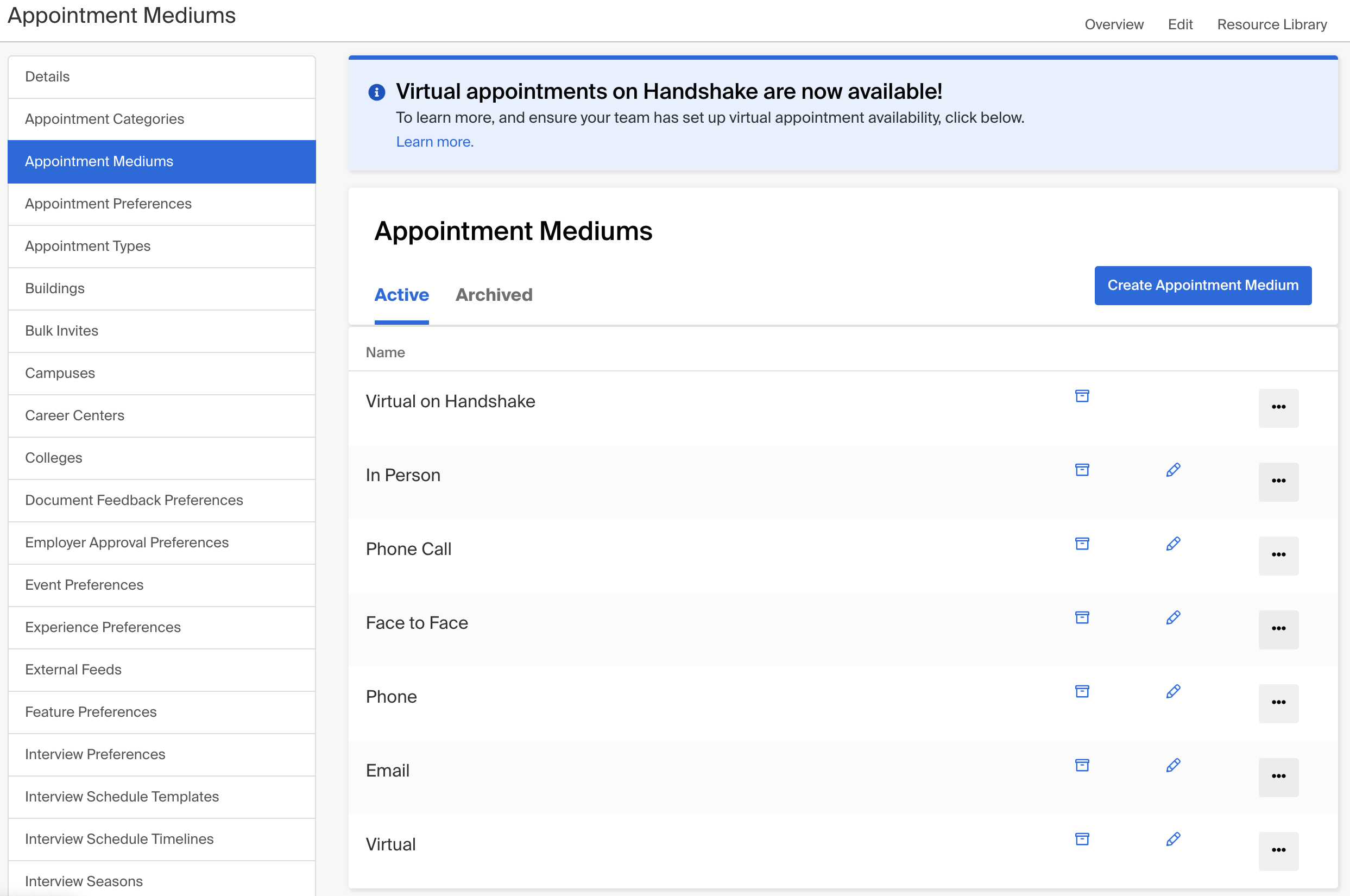Image resolution: width=1350 pixels, height=896 pixels.
Task: Click the info icon in the banner
Action: tap(376, 92)
